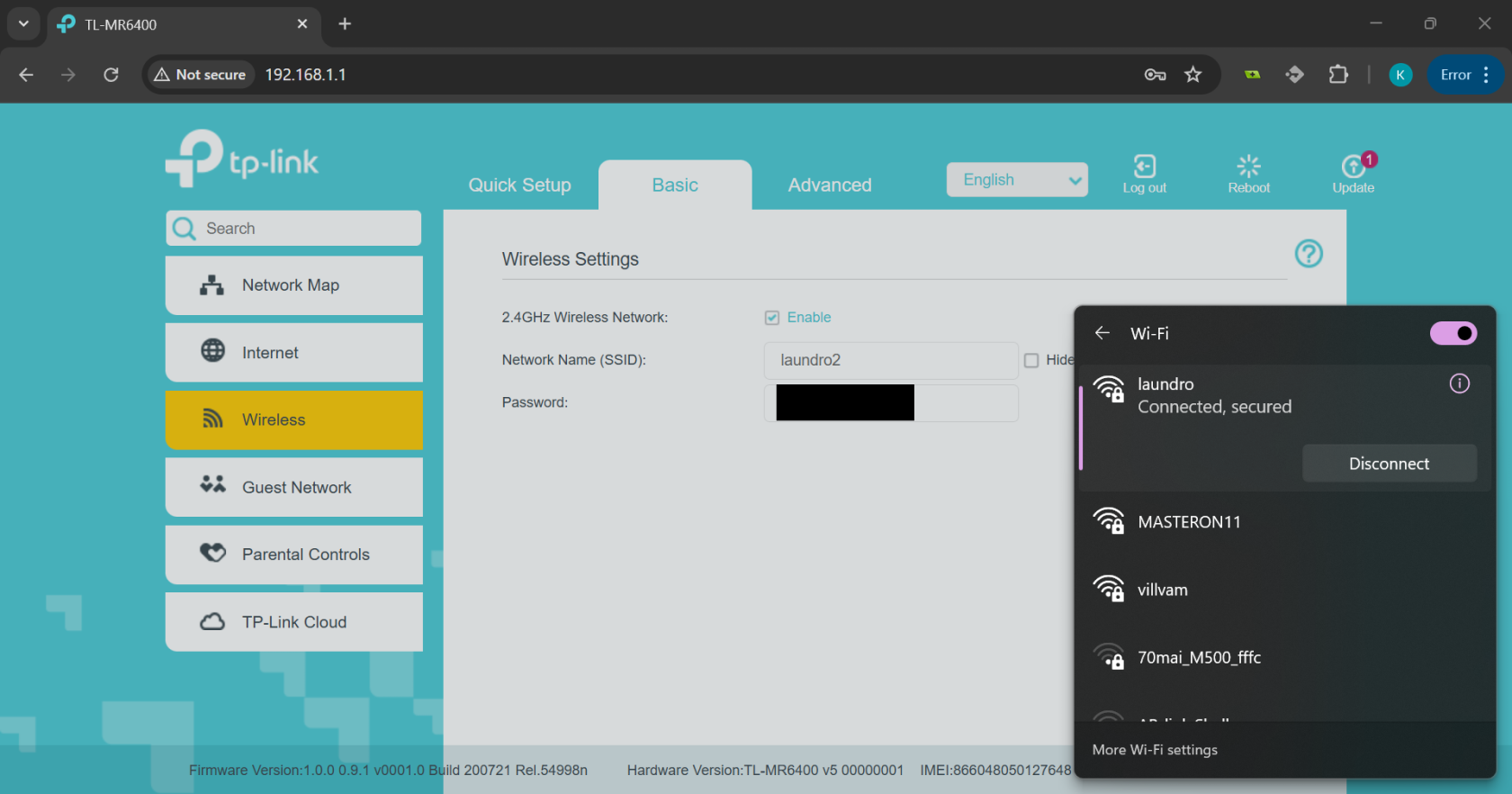Open the diamond-shaped extension icon
This screenshot has height=794, width=1512.
pos(1295,75)
